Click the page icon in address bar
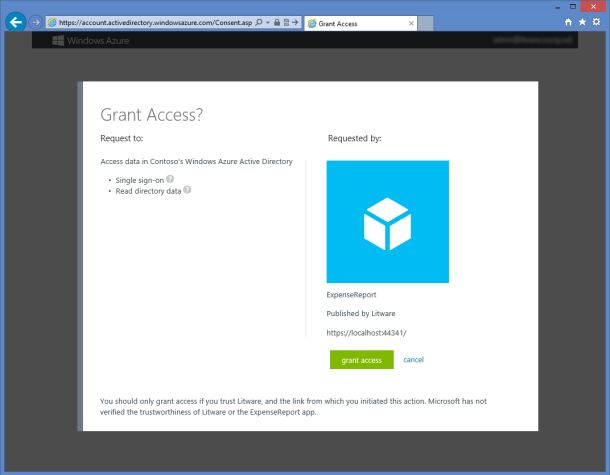610x475 pixels. [x=52, y=23]
